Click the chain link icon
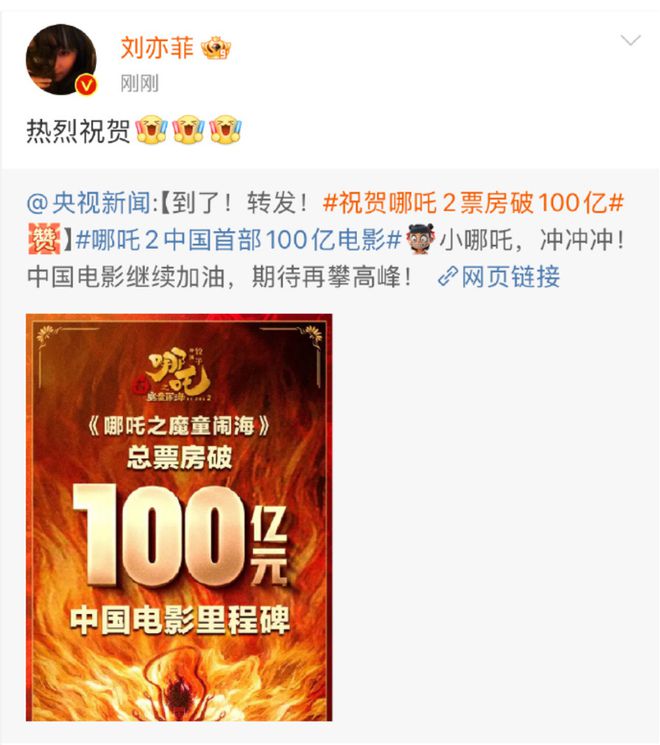 click(448, 277)
